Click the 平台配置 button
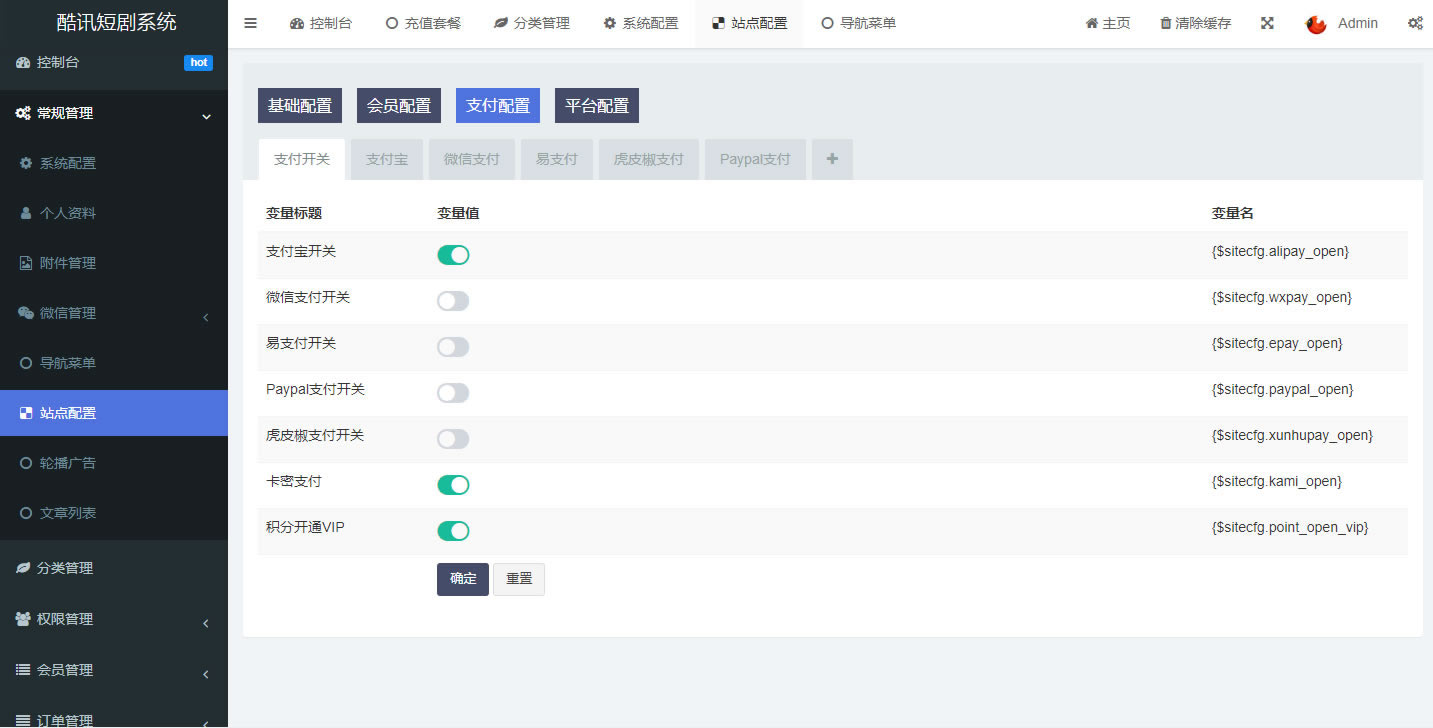 [597, 106]
